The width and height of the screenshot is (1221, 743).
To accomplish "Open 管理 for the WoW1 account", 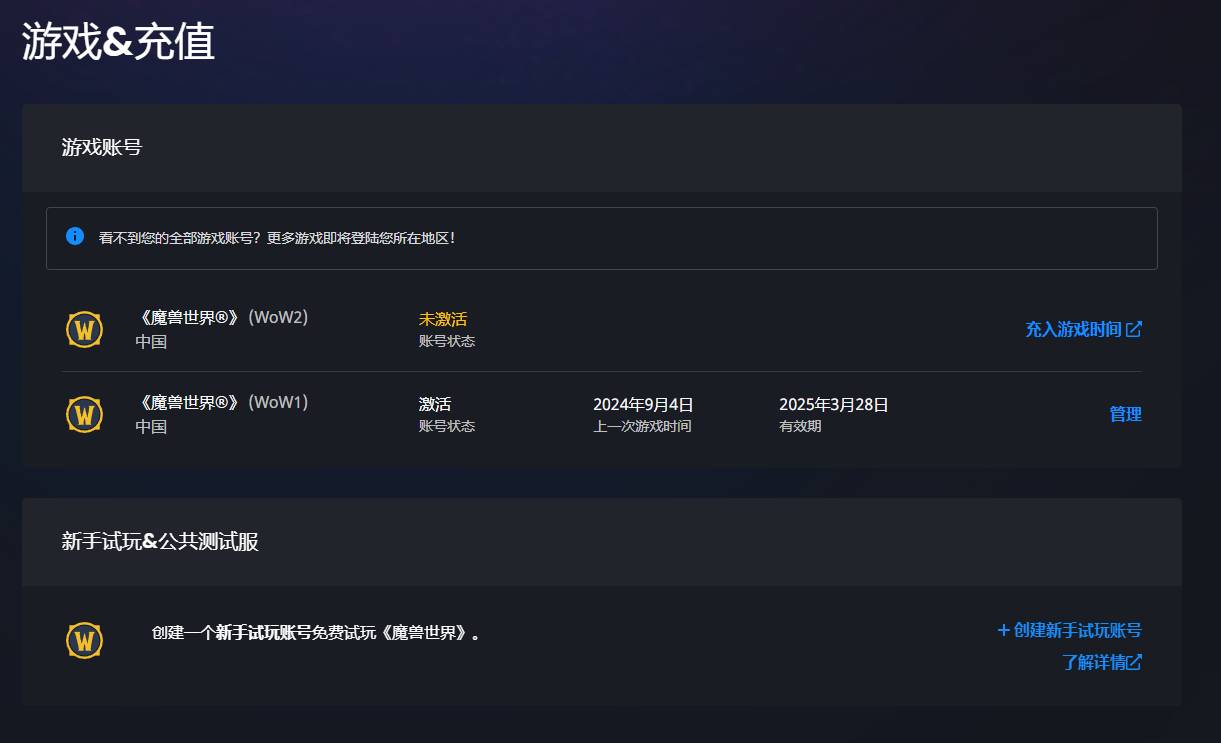I will pos(1125,414).
